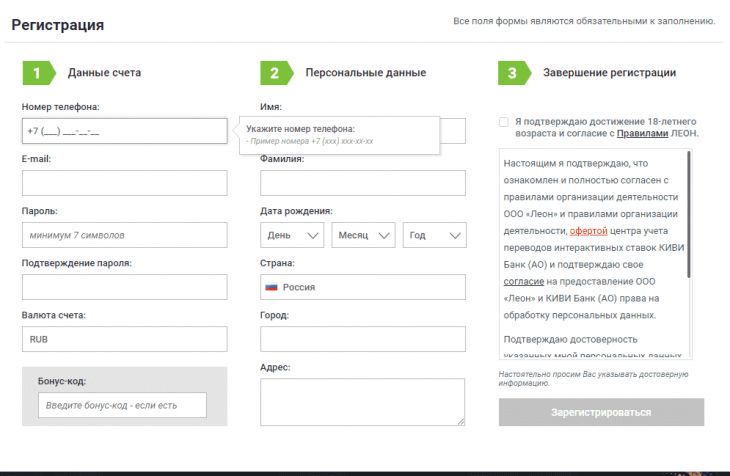Follow the офертой link in agreement text
This screenshot has width=730, height=476.
589,230
